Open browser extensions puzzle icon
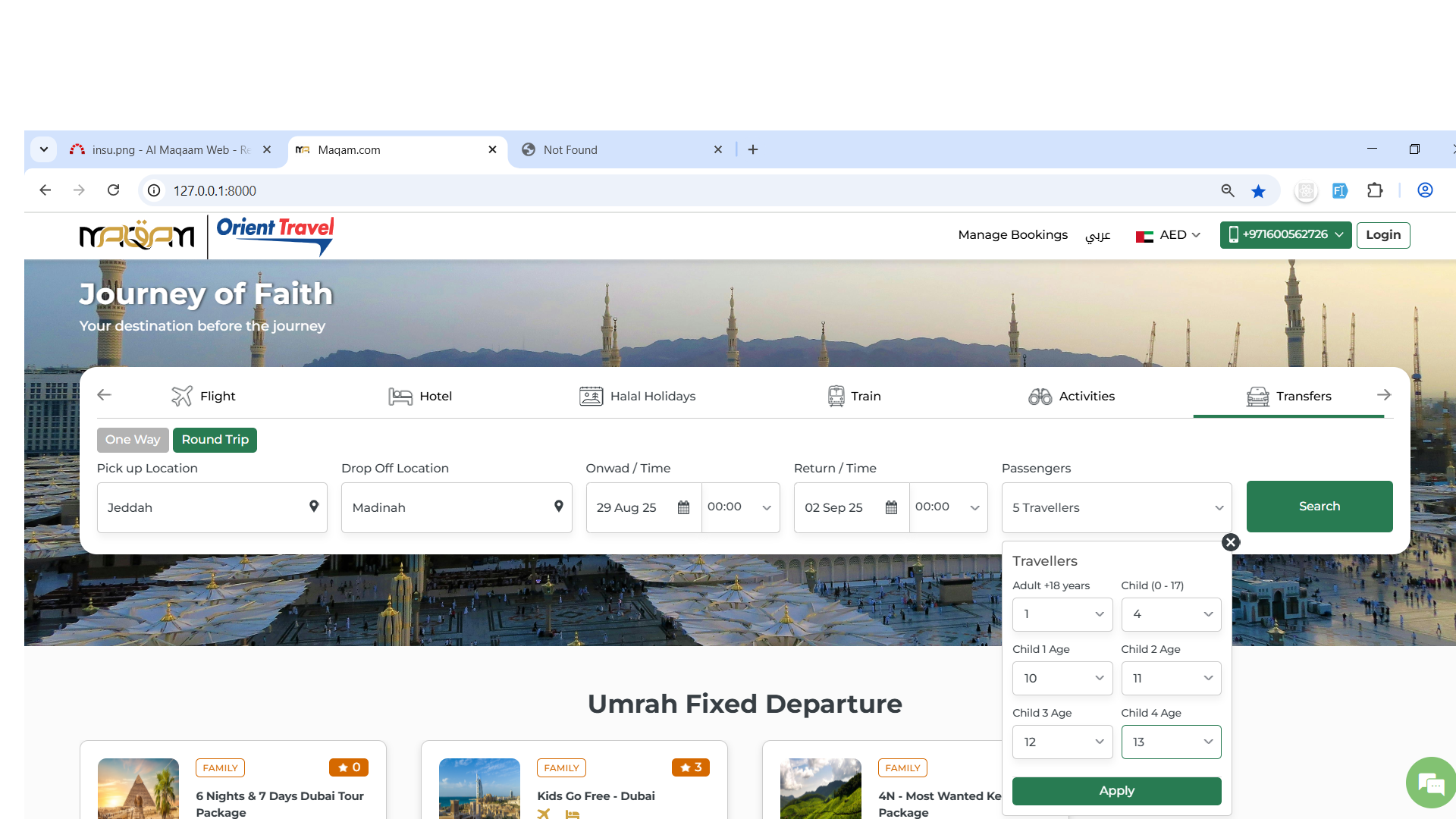1456x819 pixels. [1375, 191]
